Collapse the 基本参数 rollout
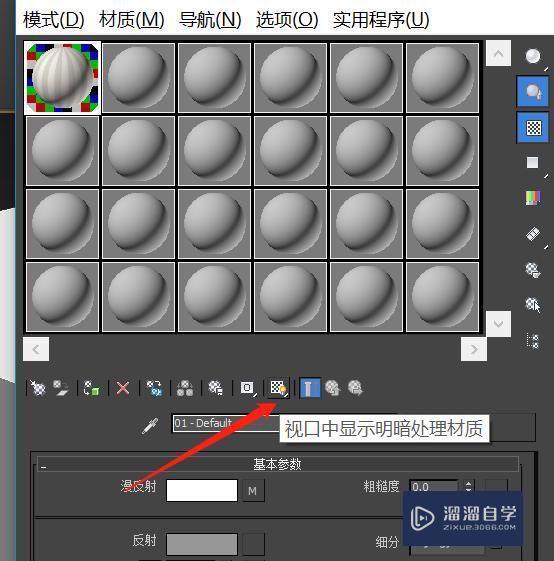Viewport: 554px width, 561px height. pos(277,464)
